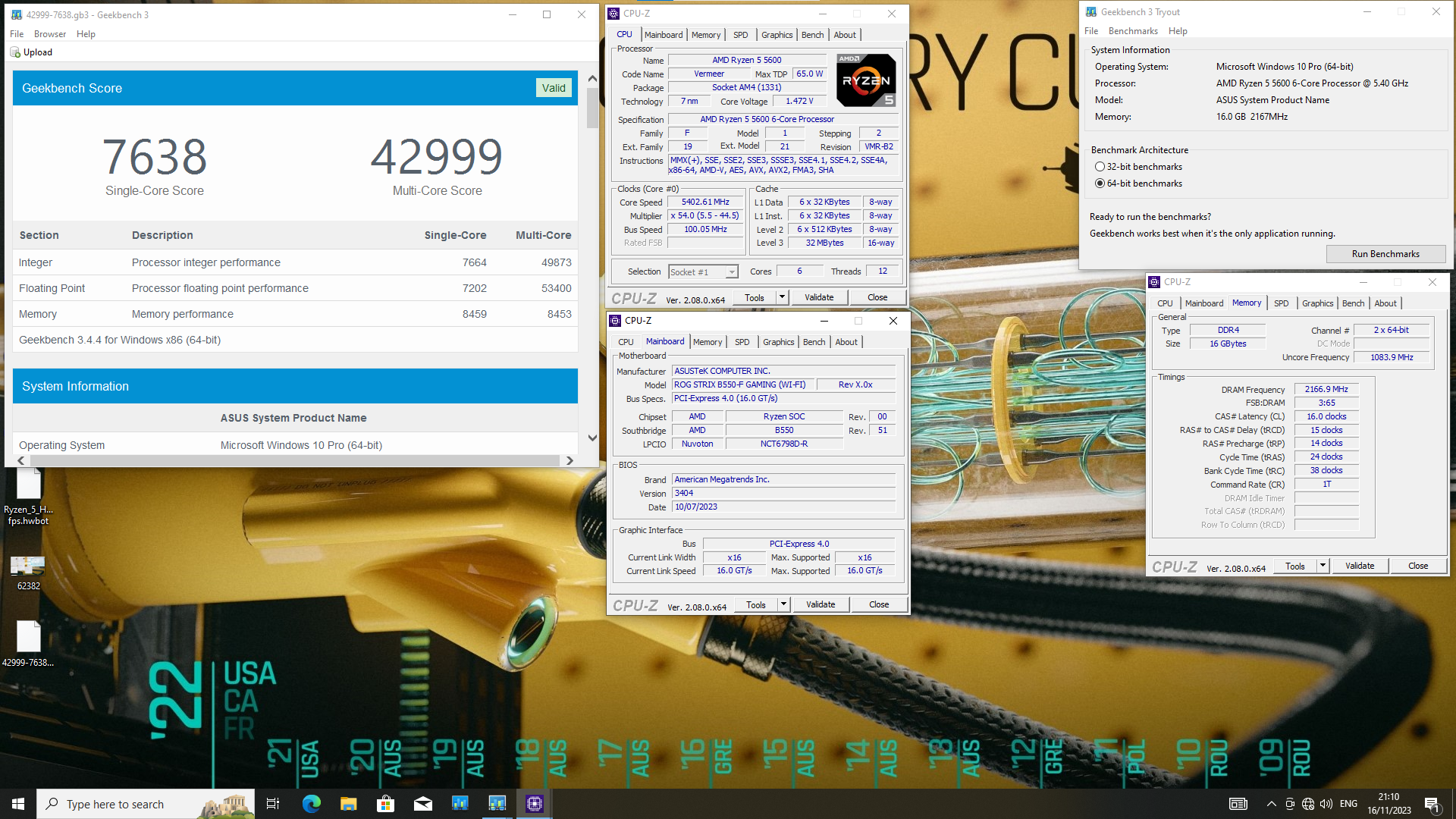Click Core Speed 5402.61 MHz field

pos(705,202)
